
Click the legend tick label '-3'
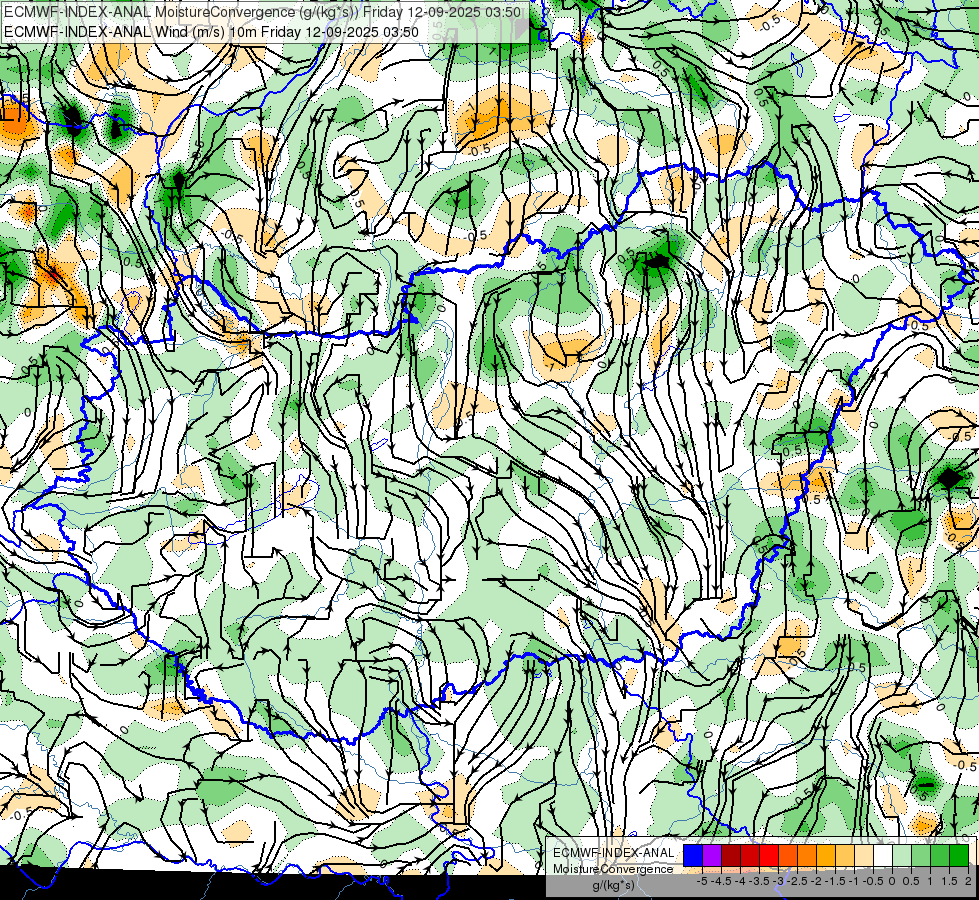point(779,881)
